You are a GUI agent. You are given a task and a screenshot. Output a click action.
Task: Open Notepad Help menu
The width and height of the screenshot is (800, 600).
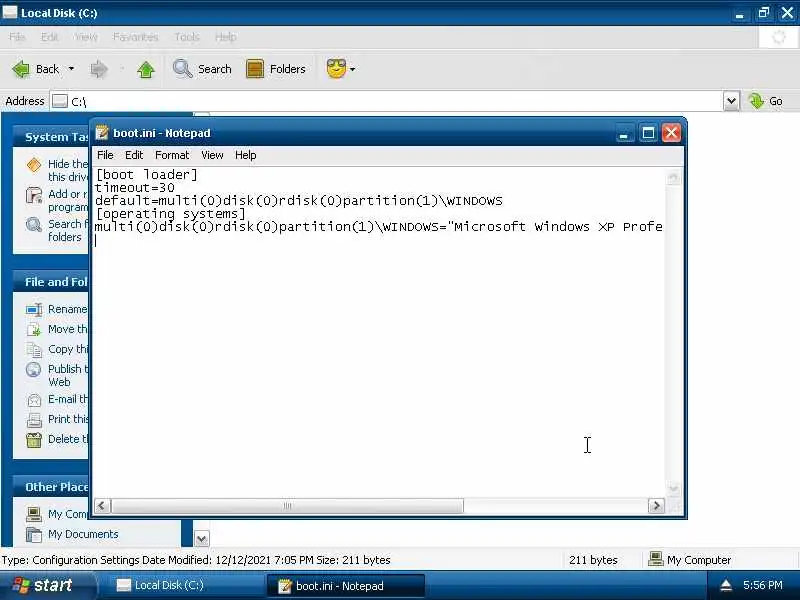pyautogui.click(x=245, y=155)
